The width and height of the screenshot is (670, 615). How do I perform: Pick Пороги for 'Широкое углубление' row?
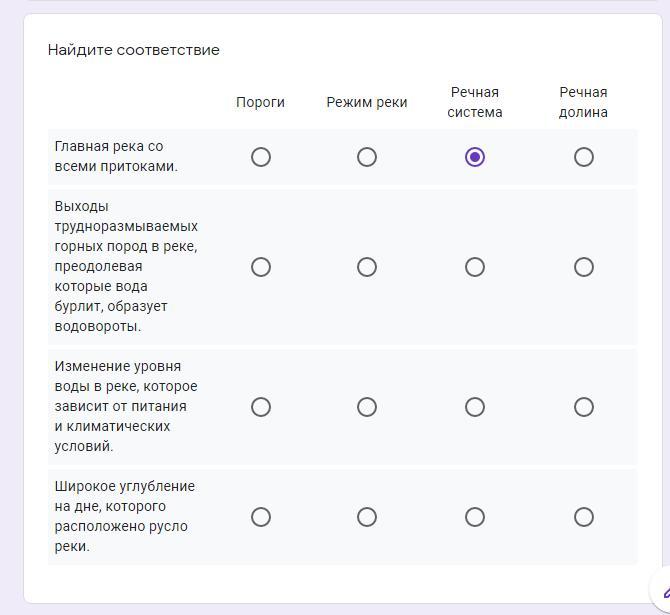[261, 517]
